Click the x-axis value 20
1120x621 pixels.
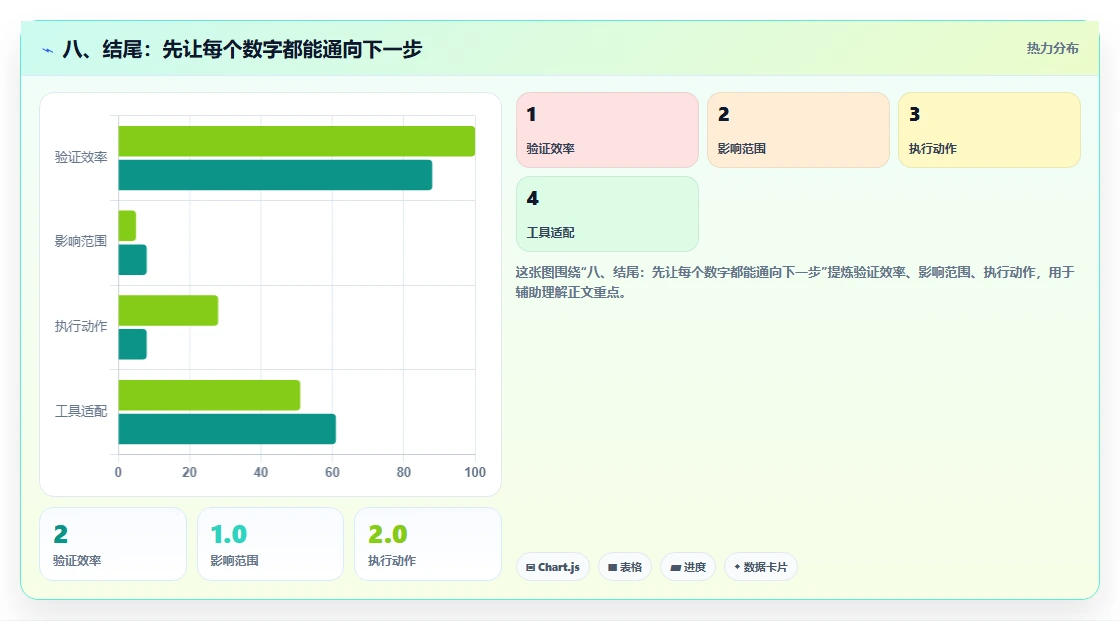tap(189, 472)
